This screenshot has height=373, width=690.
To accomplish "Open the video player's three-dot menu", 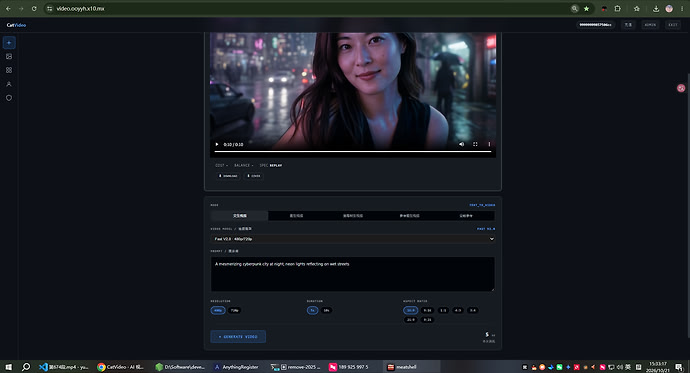I will [x=489, y=144].
